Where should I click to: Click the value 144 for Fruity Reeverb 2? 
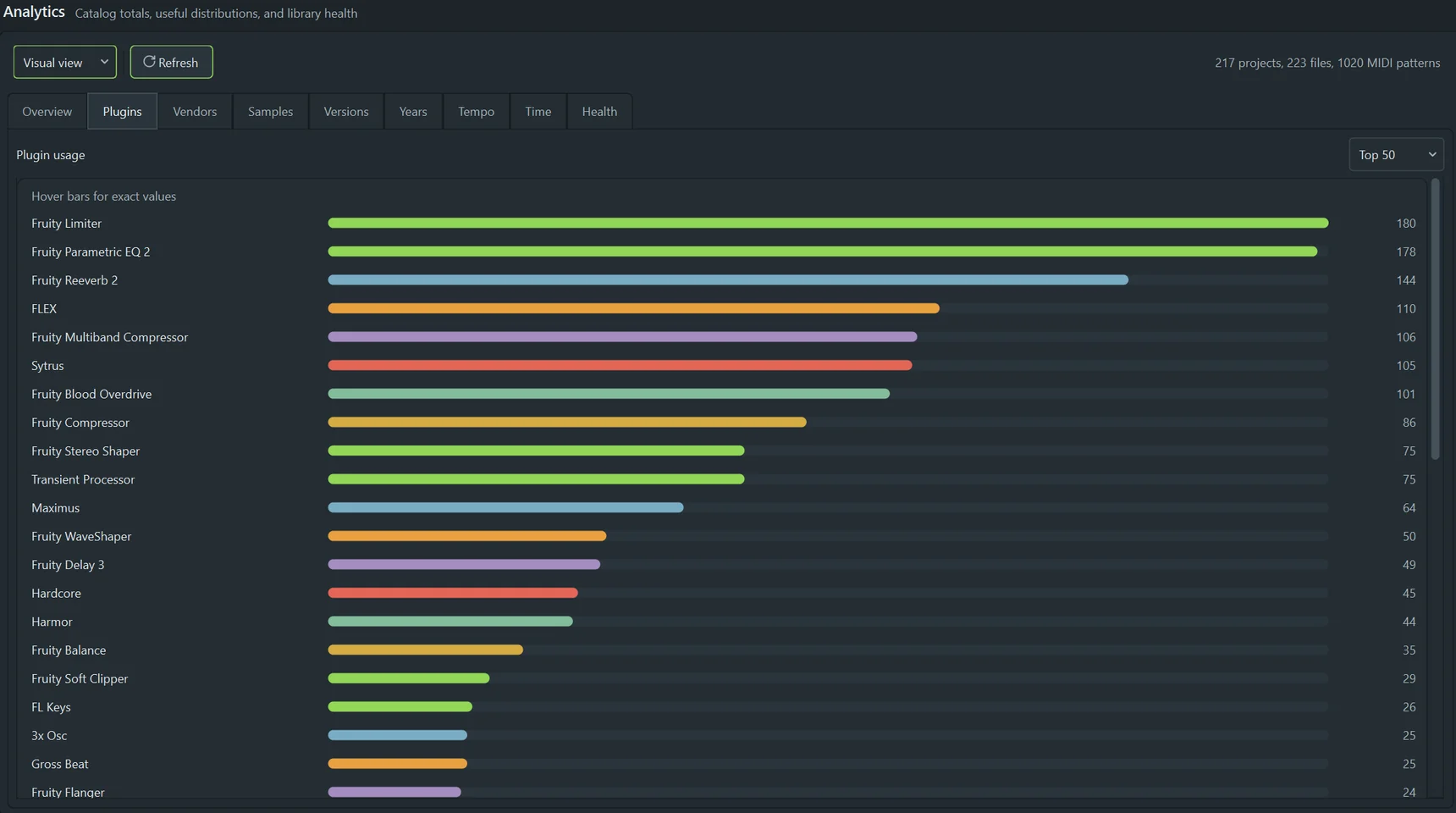pos(1406,280)
